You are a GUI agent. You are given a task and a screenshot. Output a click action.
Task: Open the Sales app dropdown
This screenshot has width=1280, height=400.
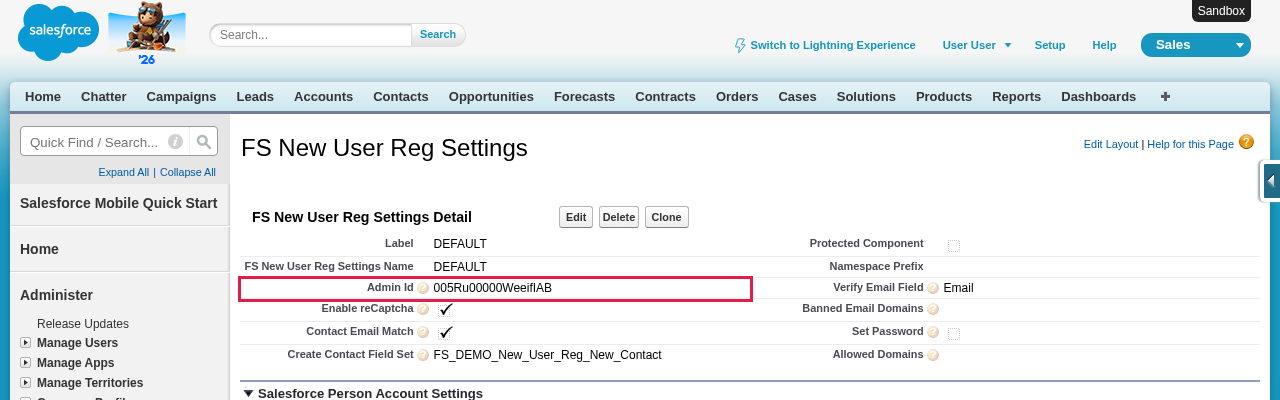tap(1196, 45)
